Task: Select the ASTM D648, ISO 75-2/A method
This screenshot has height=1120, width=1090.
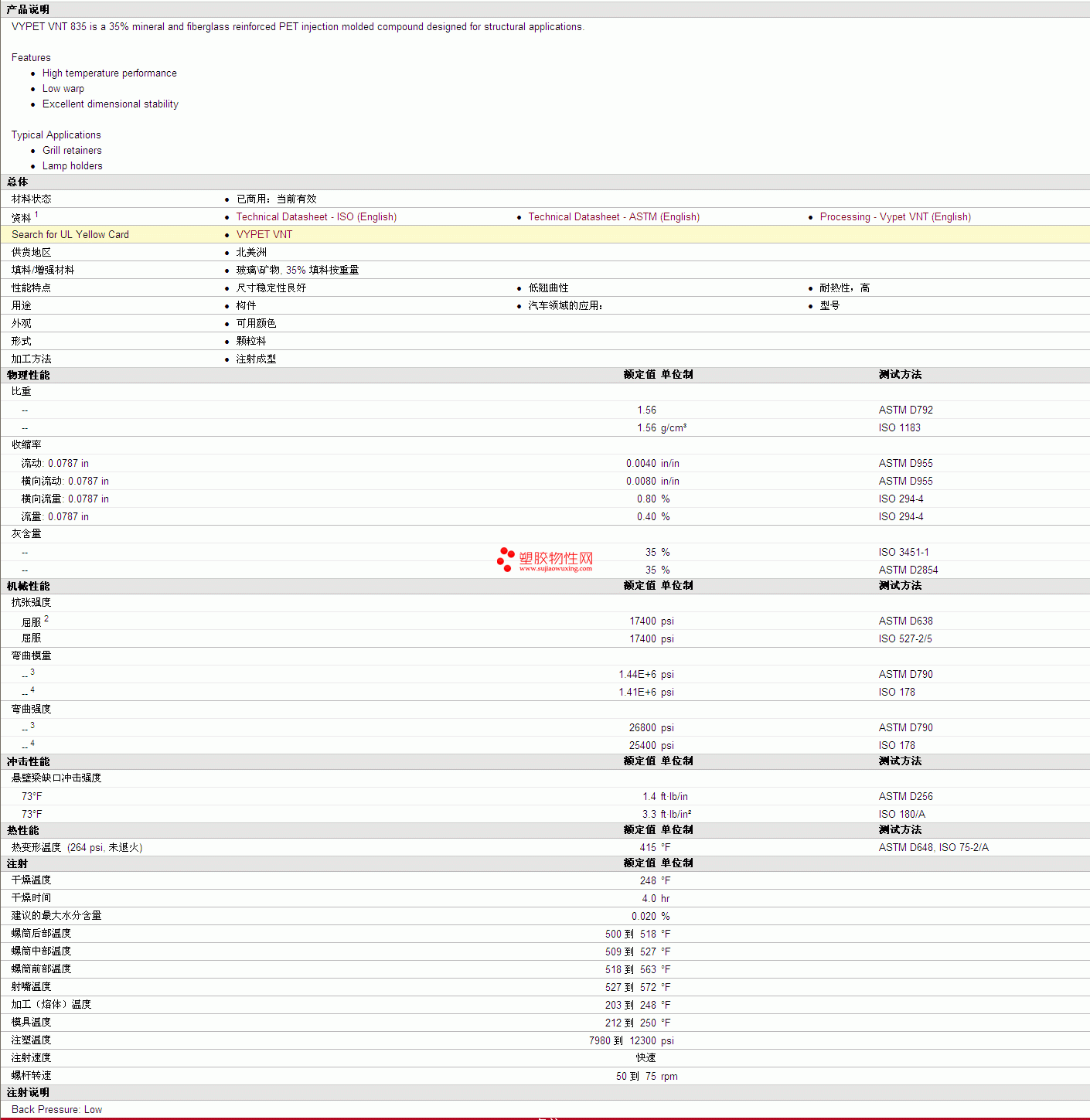Action: tap(934, 848)
